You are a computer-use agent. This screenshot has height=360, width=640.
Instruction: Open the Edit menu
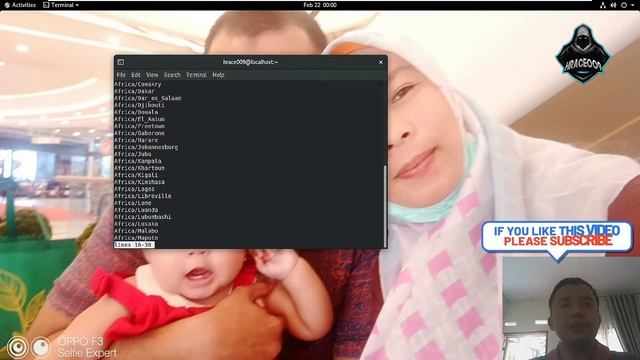tap(136, 75)
